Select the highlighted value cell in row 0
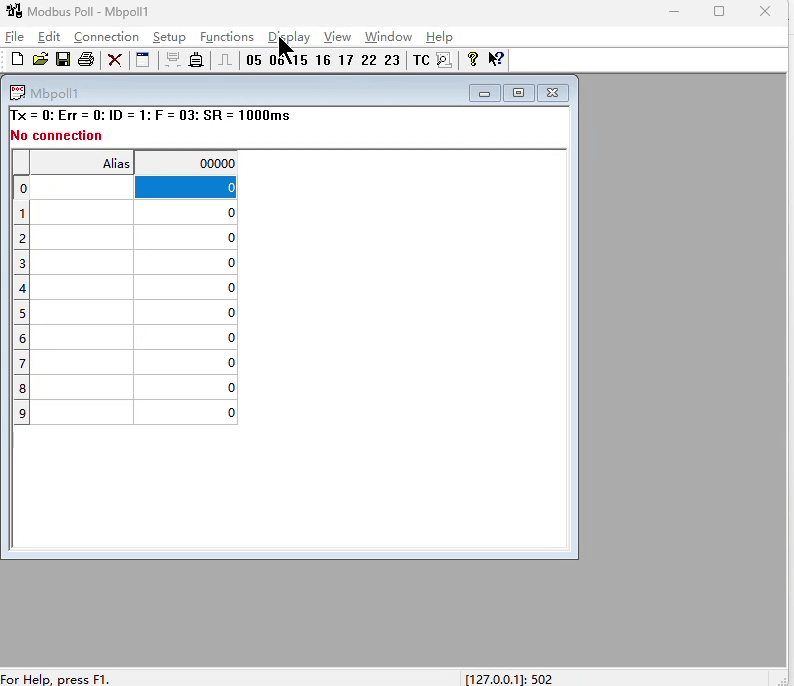The image size is (794, 686). [x=186, y=188]
